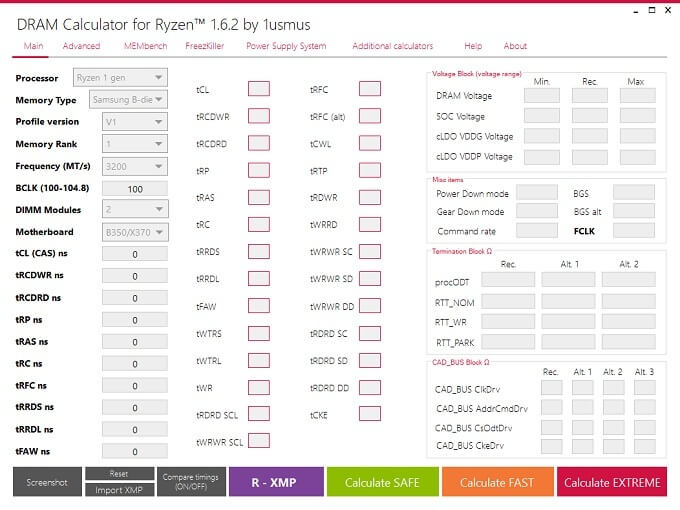This screenshot has width=680, height=510.
Task: Click the SOC Voltage Min. field
Action: 542,116
